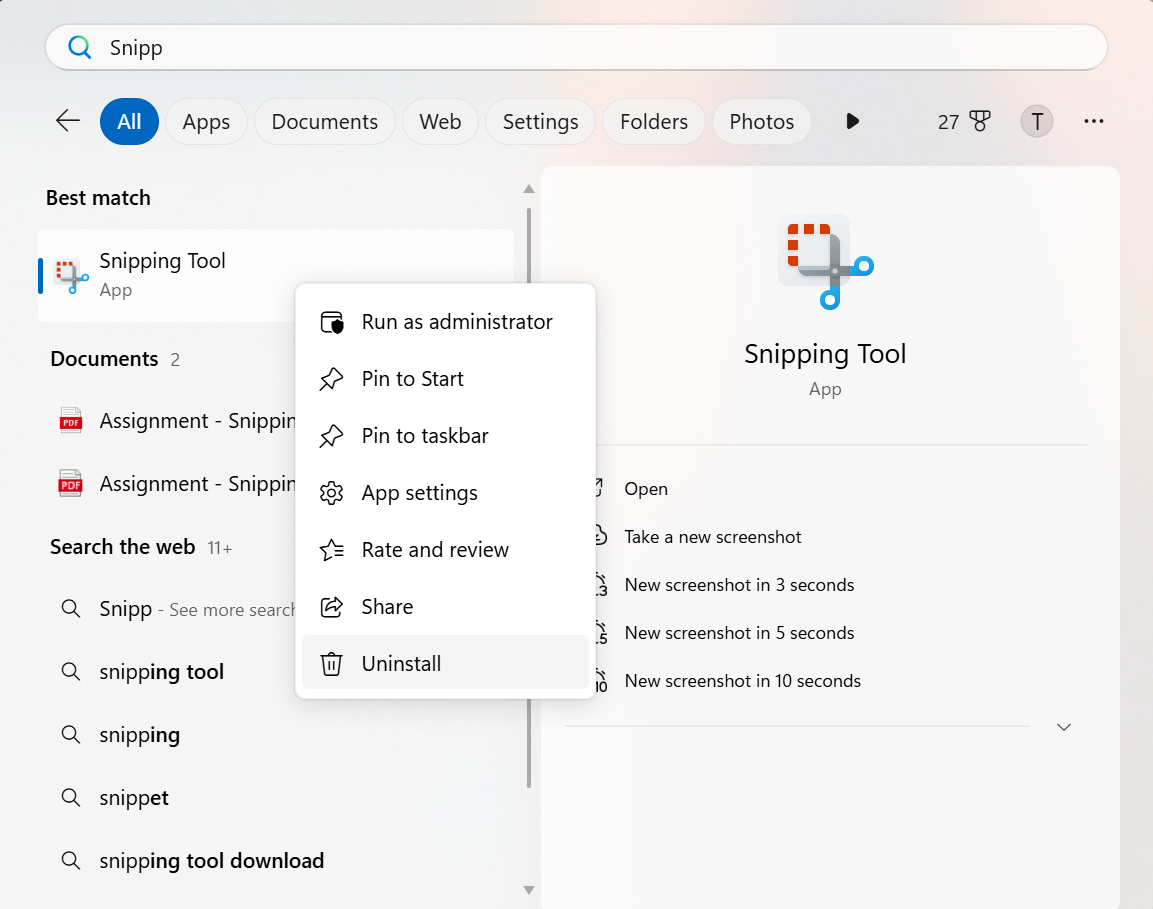The image size is (1153, 909).
Task: Click the shield icon beside Run as administrator
Action: (332, 322)
